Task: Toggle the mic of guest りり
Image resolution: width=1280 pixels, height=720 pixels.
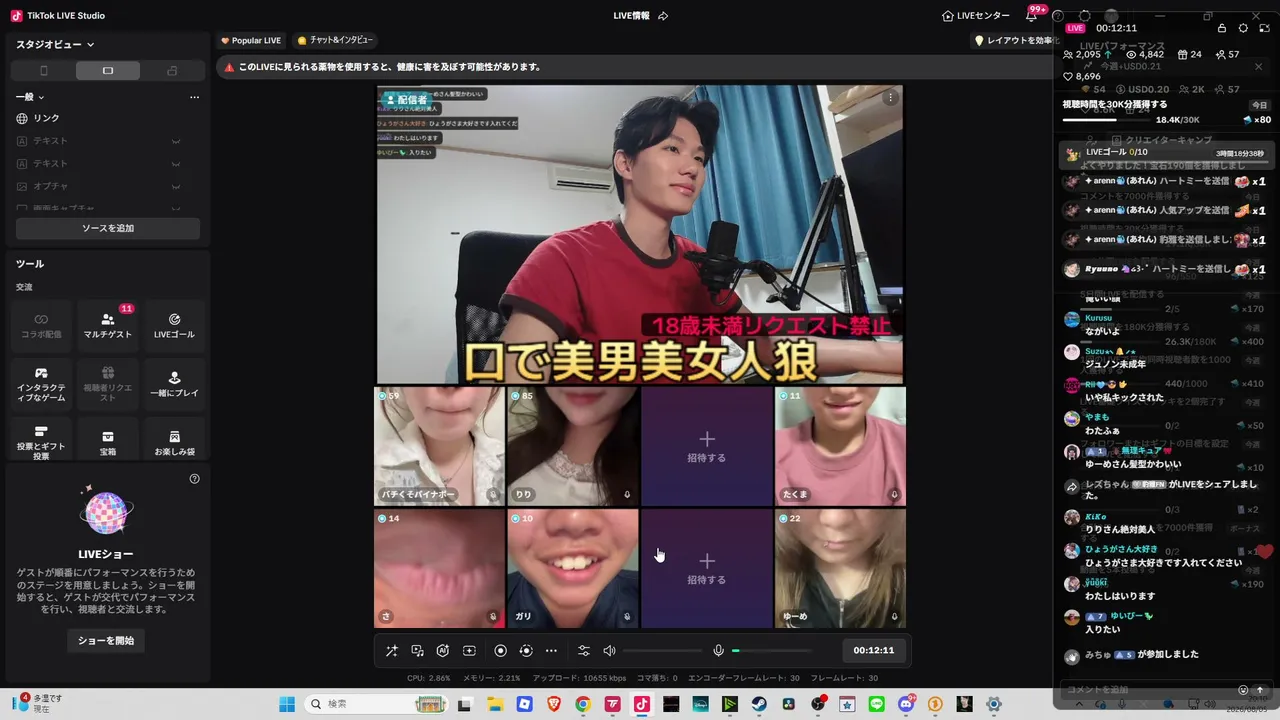Action: click(x=627, y=495)
